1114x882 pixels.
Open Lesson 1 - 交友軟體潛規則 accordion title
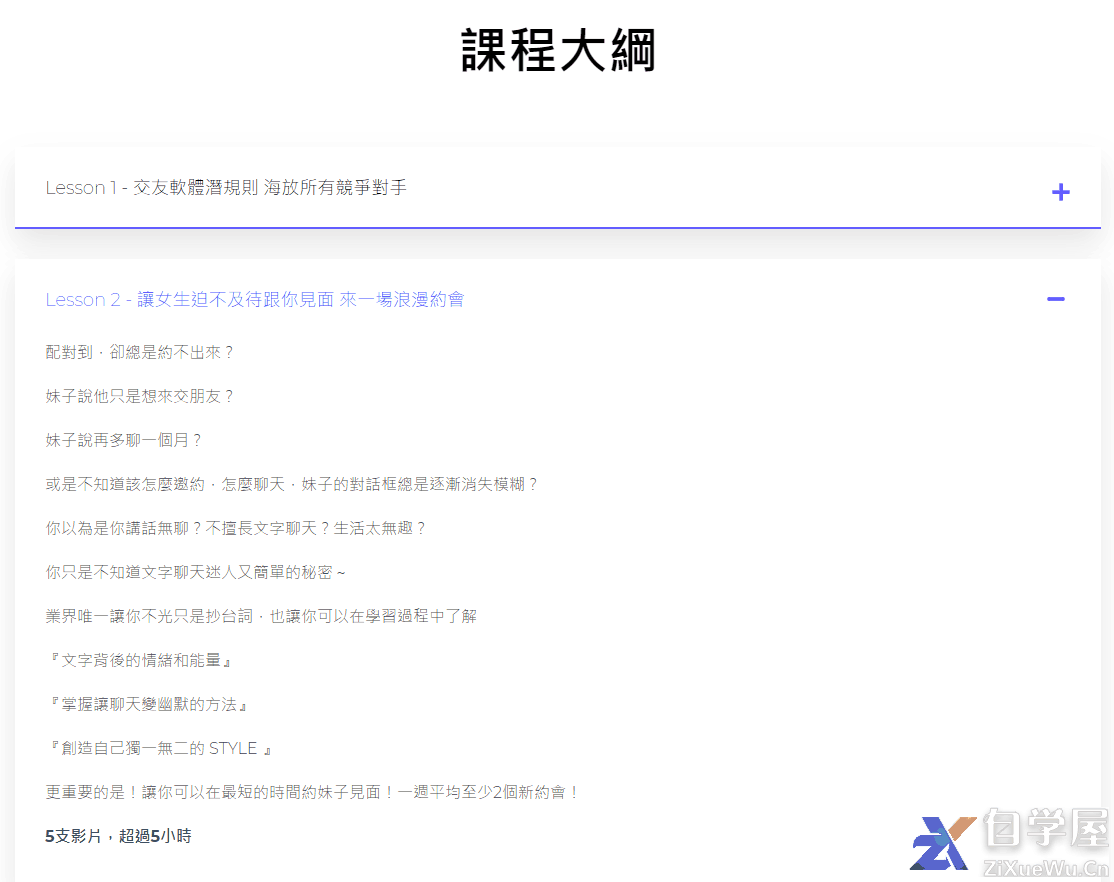click(x=226, y=188)
